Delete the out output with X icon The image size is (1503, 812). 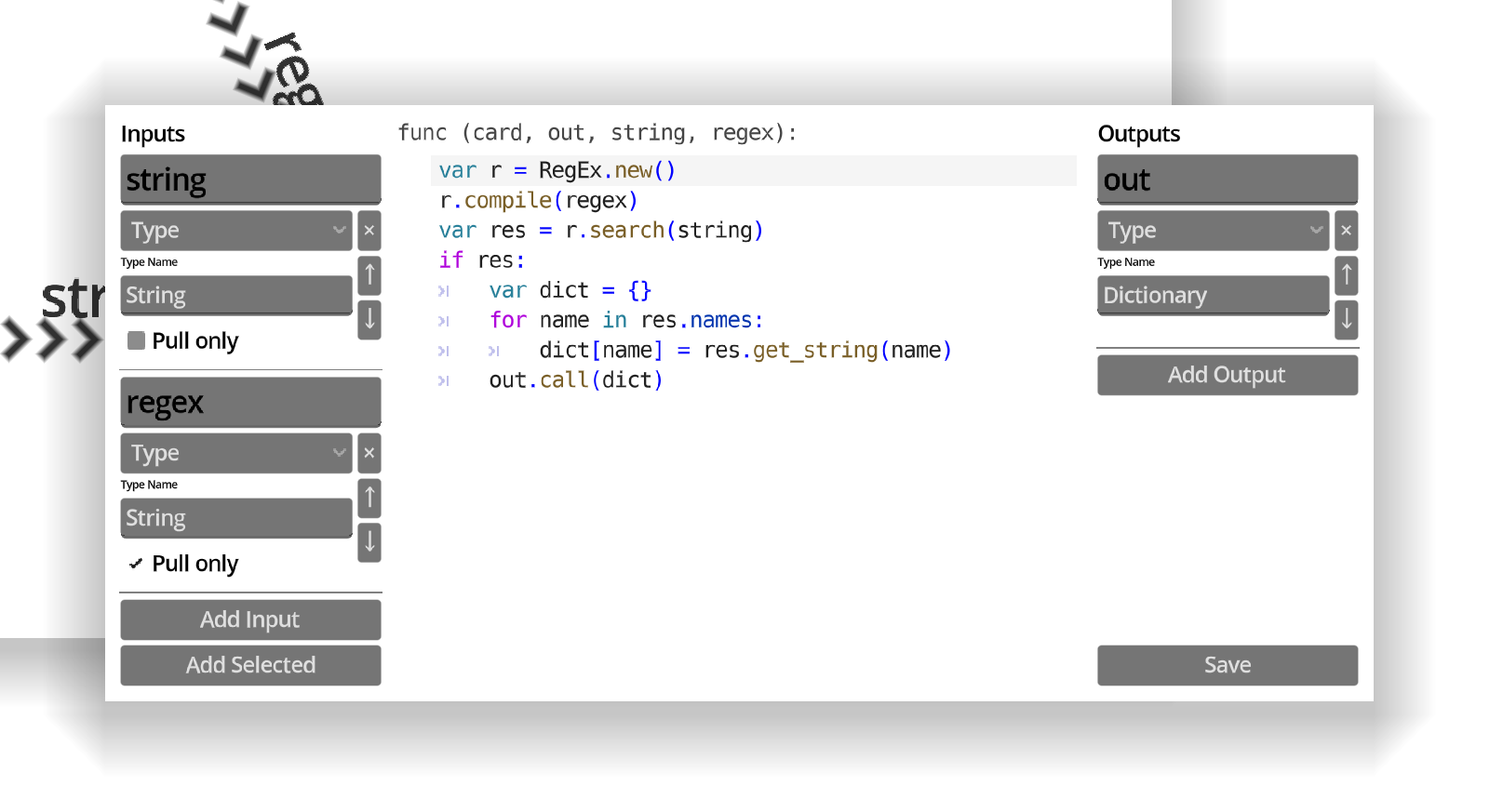[x=1346, y=231]
